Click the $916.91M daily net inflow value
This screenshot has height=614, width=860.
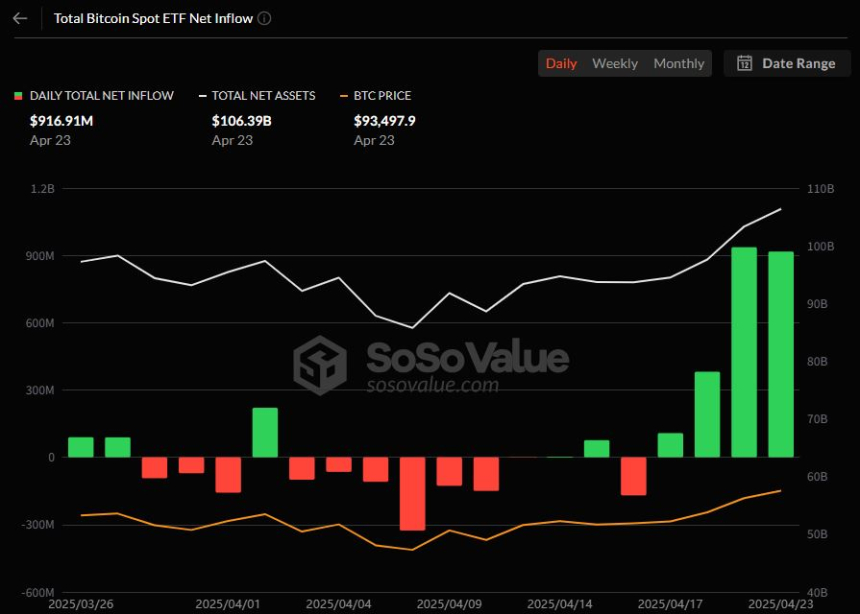pyautogui.click(x=62, y=120)
